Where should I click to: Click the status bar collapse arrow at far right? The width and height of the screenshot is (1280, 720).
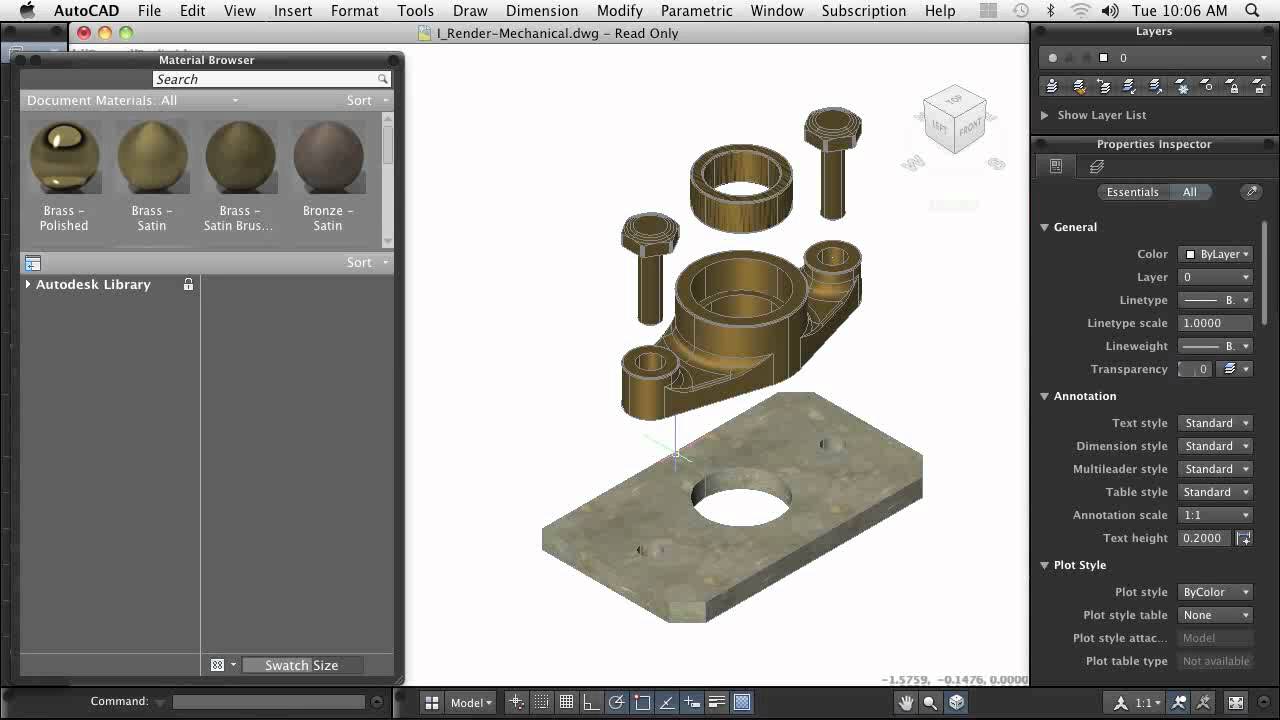(1264, 702)
